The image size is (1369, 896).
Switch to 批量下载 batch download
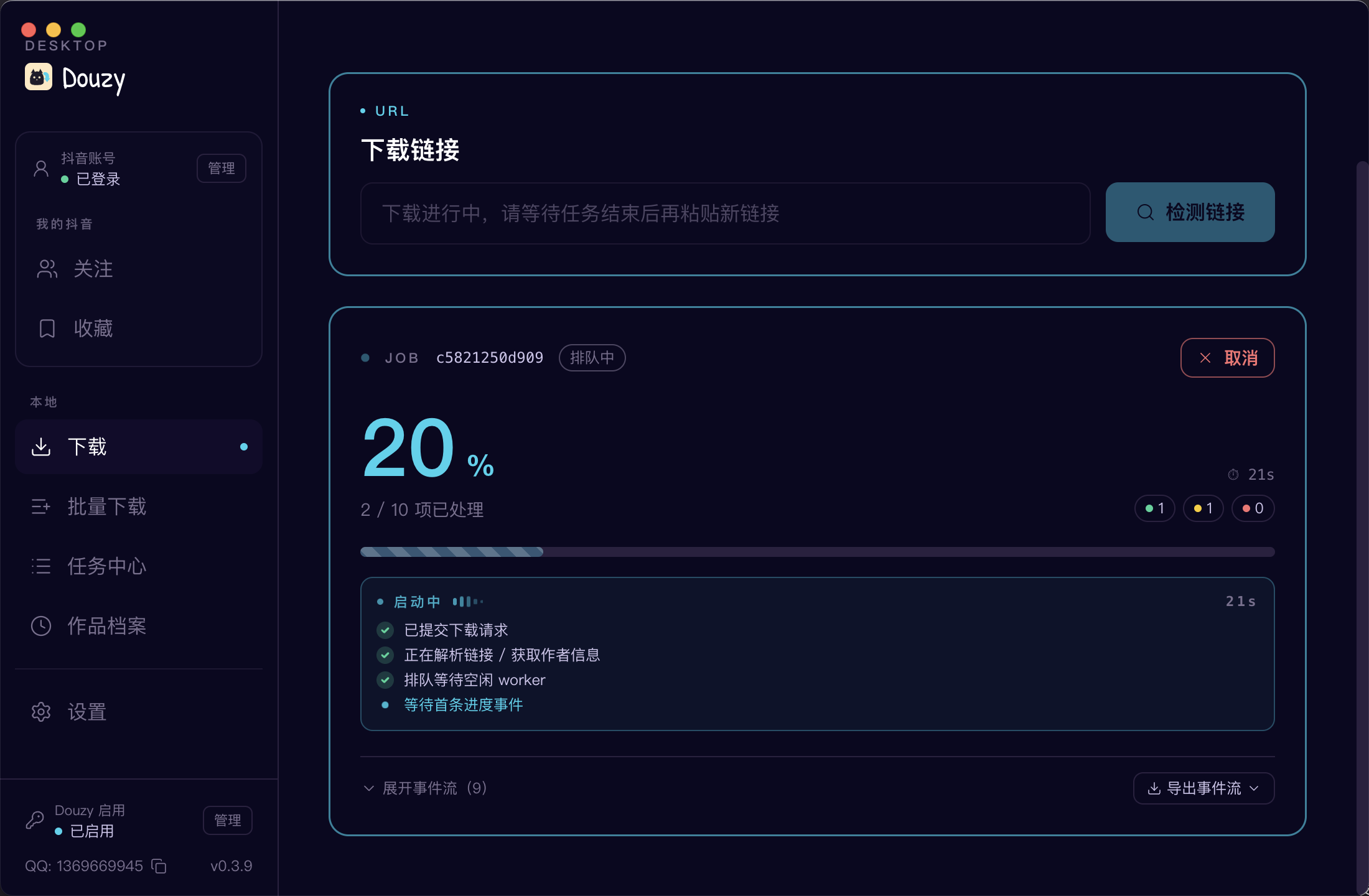(139, 506)
